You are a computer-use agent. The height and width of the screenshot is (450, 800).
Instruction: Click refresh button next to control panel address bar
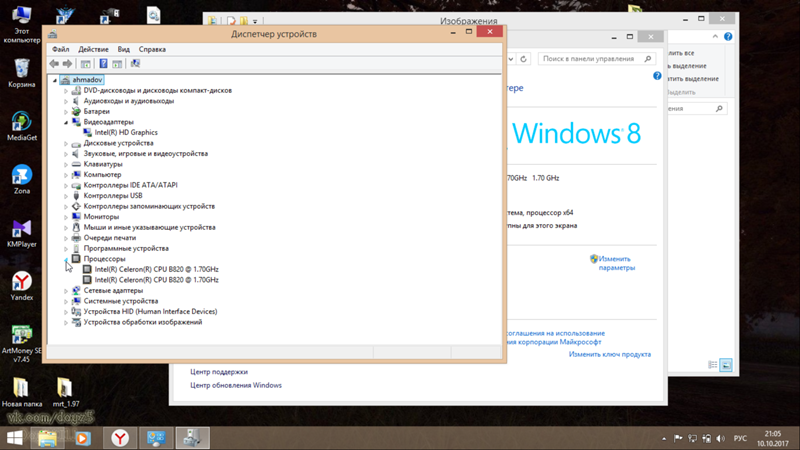(523, 59)
